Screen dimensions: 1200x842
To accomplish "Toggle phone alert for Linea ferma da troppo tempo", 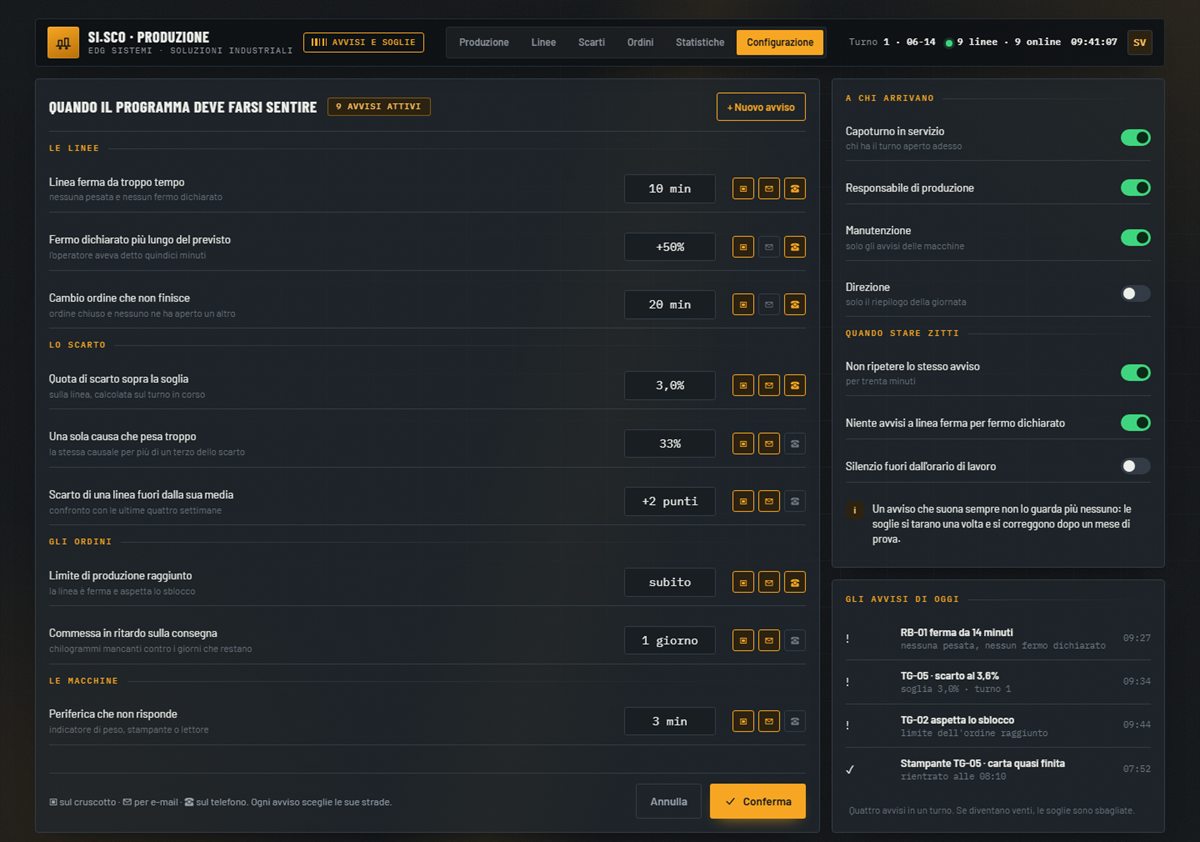I will (795, 188).
